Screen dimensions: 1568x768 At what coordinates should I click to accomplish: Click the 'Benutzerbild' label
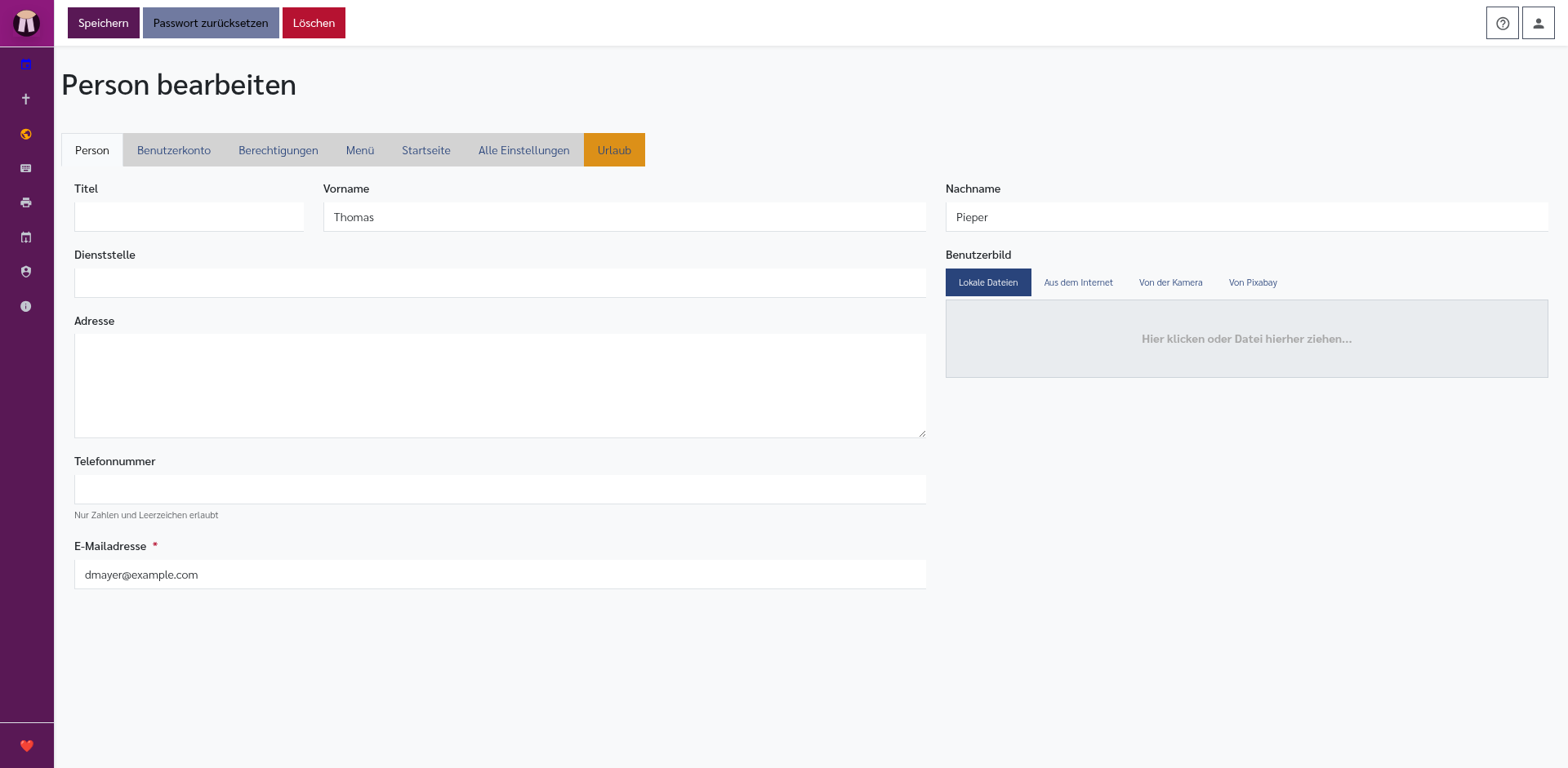click(x=978, y=255)
